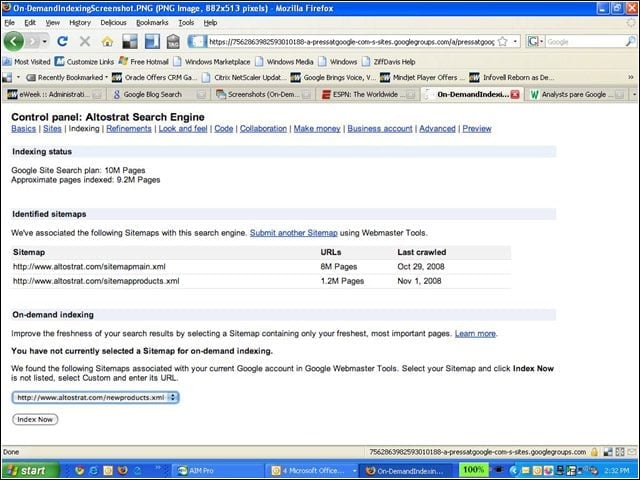Screen dimensions: 640x480
Task: Open the Tools menu
Action: click(x=186, y=23)
